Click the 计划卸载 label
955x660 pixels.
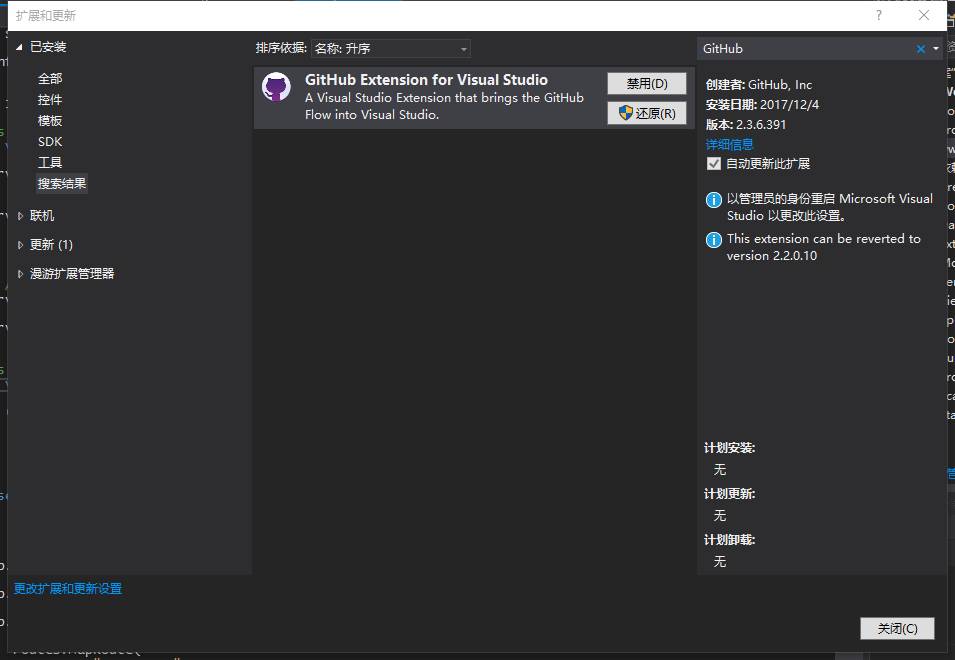pos(730,540)
